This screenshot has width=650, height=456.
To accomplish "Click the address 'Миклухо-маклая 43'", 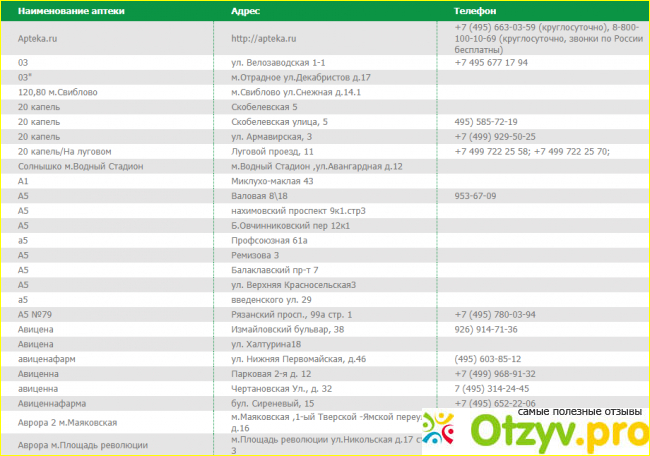I will point(272,181).
